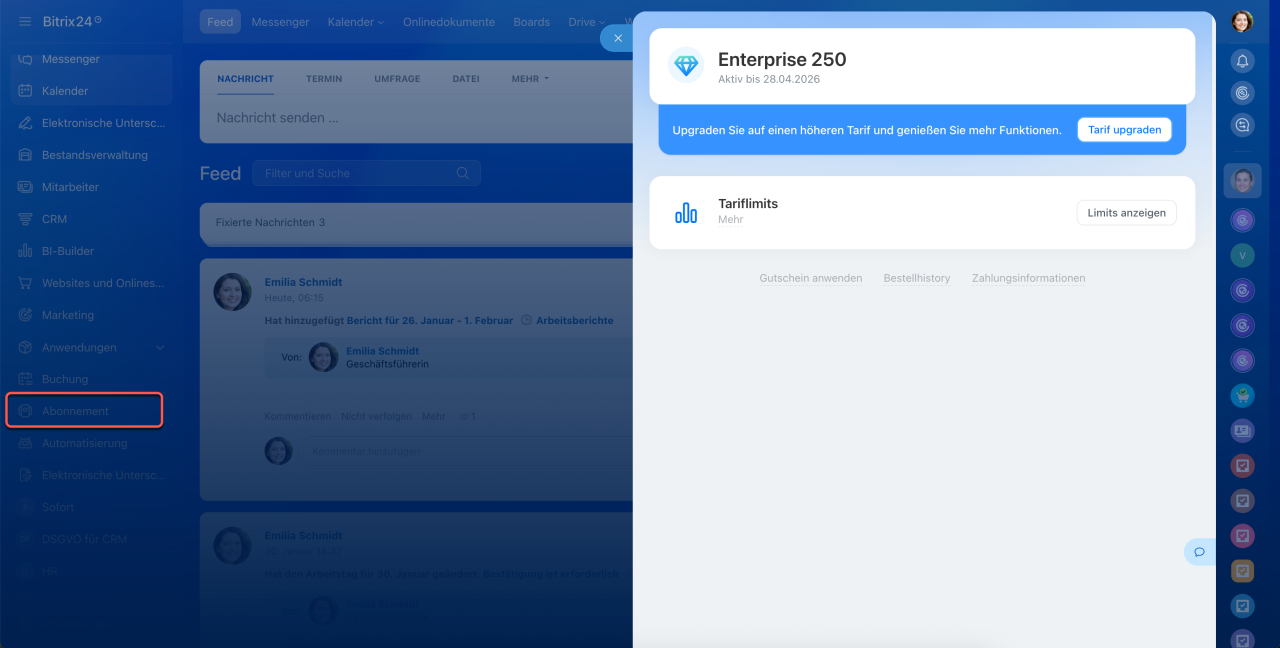The image size is (1280, 648).
Task: Click the clock icon beside the Bitrix24 logo
Action: (x=97, y=20)
